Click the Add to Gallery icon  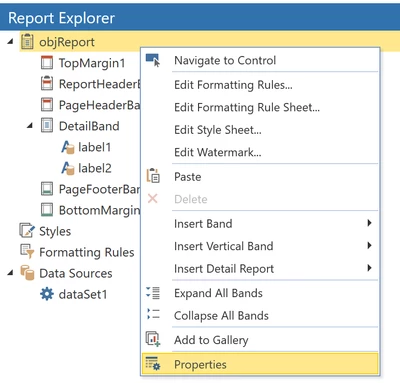153,339
